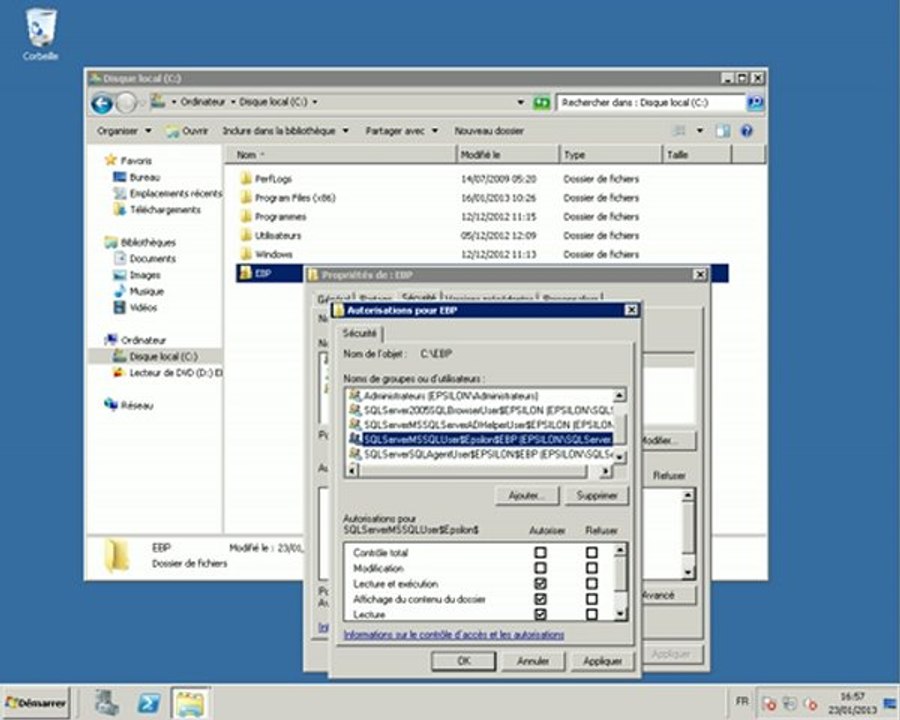The image size is (900, 720).
Task: Sort by Modifié le column header
Action: 509,154
